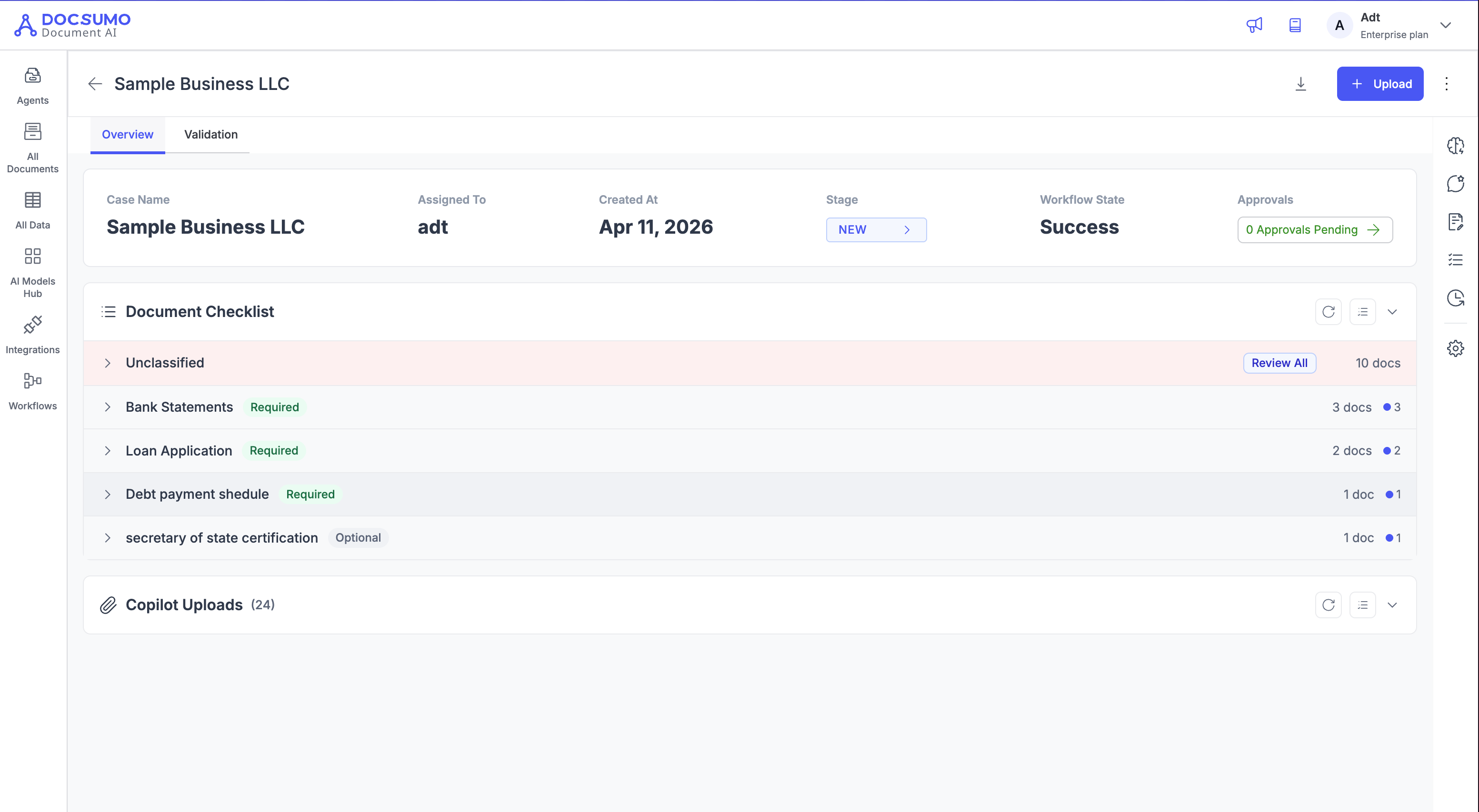
Task: Switch to the Validation tab
Action: 211,134
